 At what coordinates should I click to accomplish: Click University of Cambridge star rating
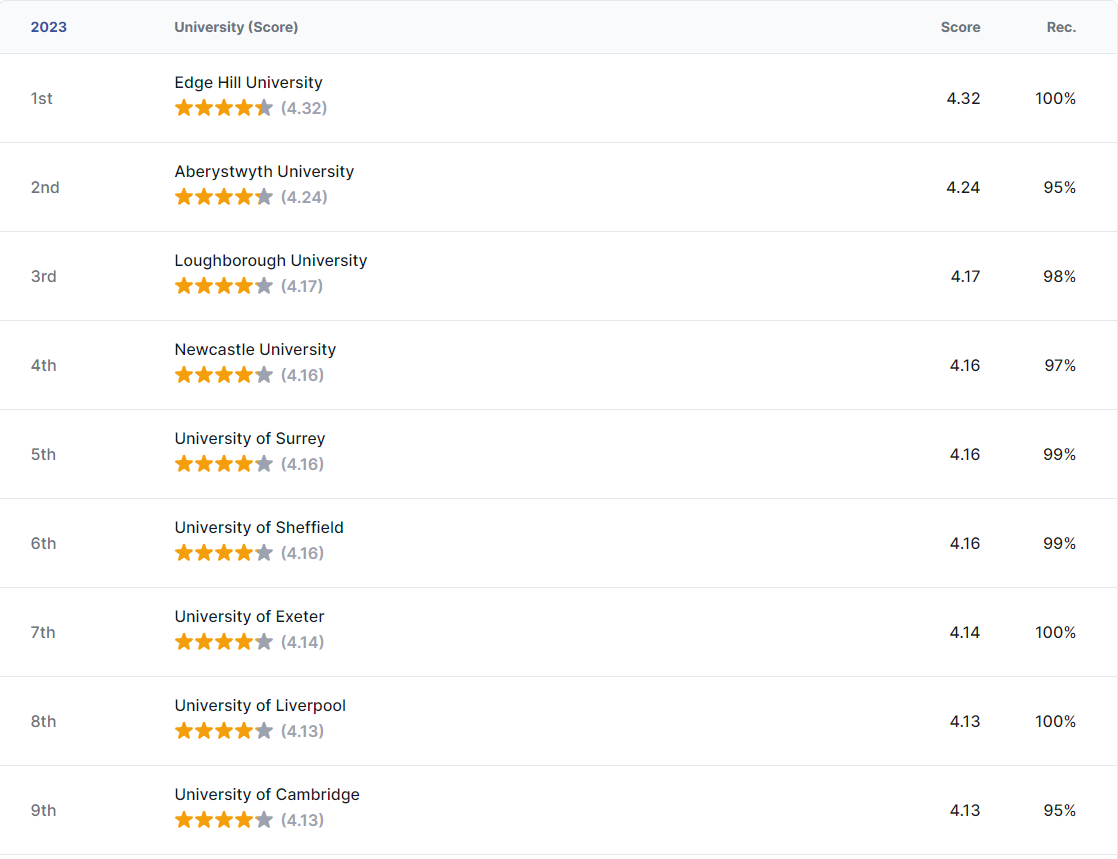224,820
